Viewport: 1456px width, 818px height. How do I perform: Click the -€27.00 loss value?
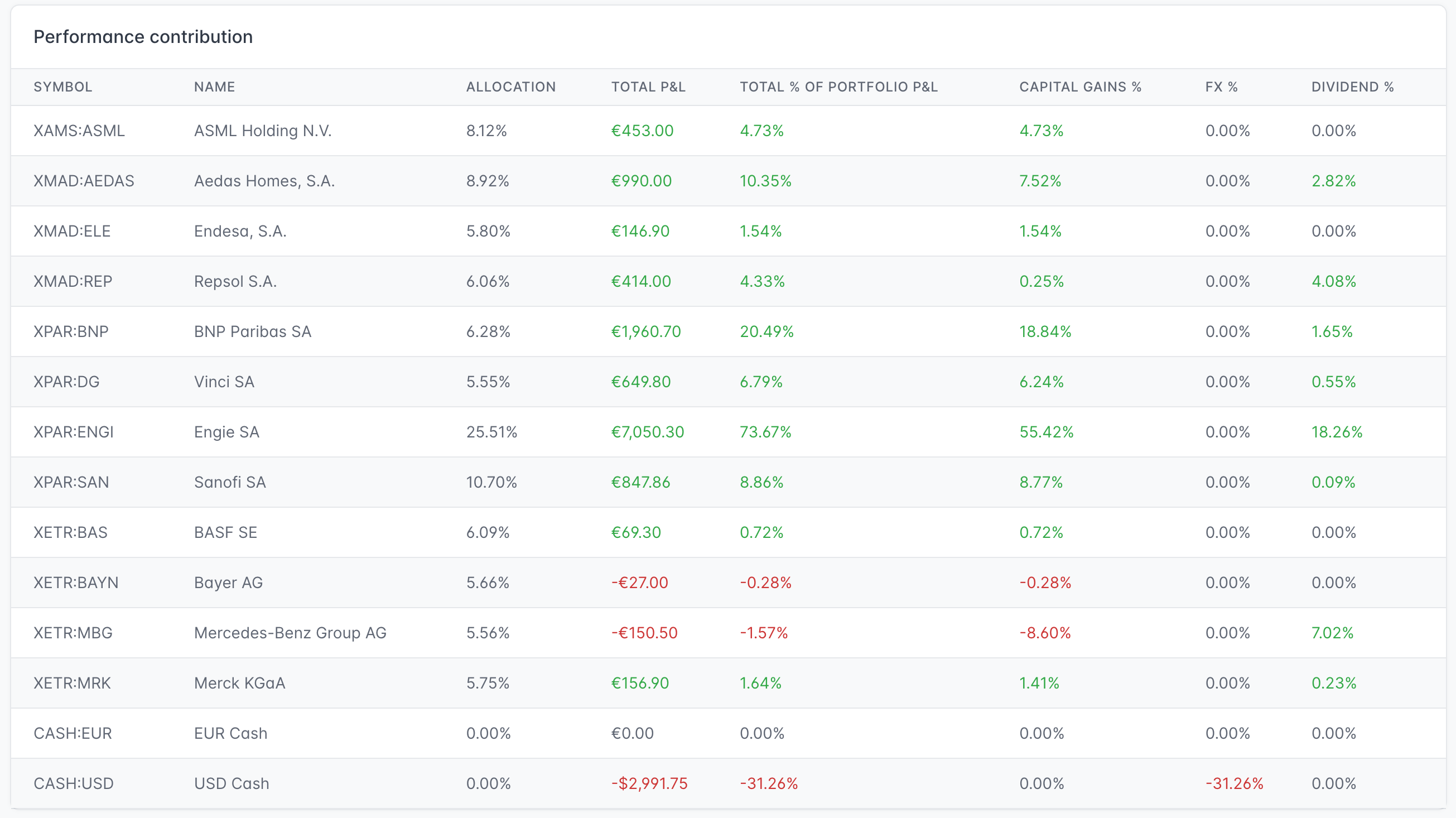click(x=639, y=583)
